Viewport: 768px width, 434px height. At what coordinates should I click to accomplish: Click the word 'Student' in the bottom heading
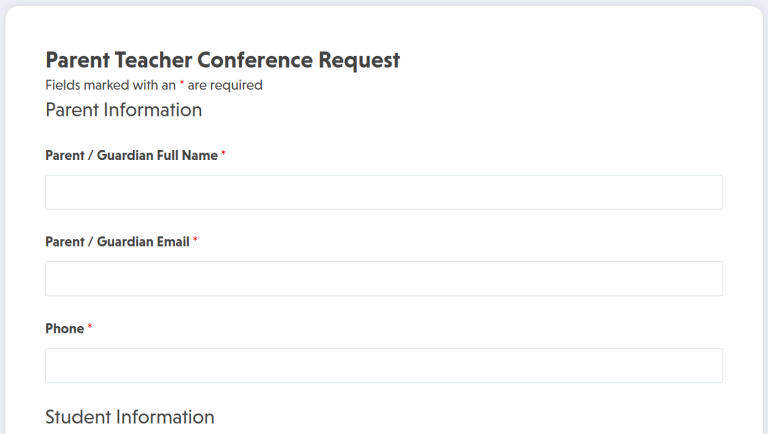79,417
